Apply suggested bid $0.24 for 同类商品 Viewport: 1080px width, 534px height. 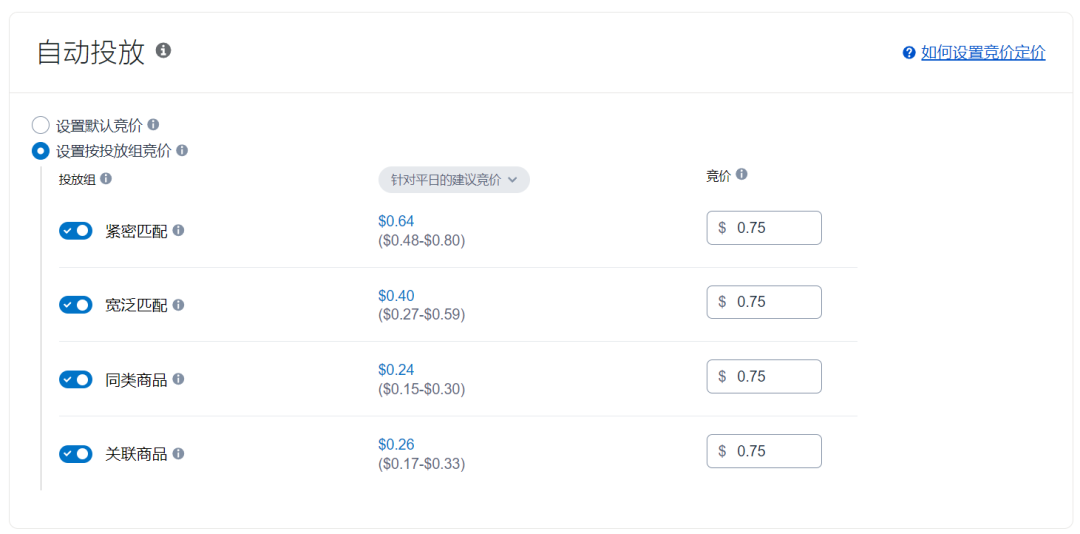[396, 370]
